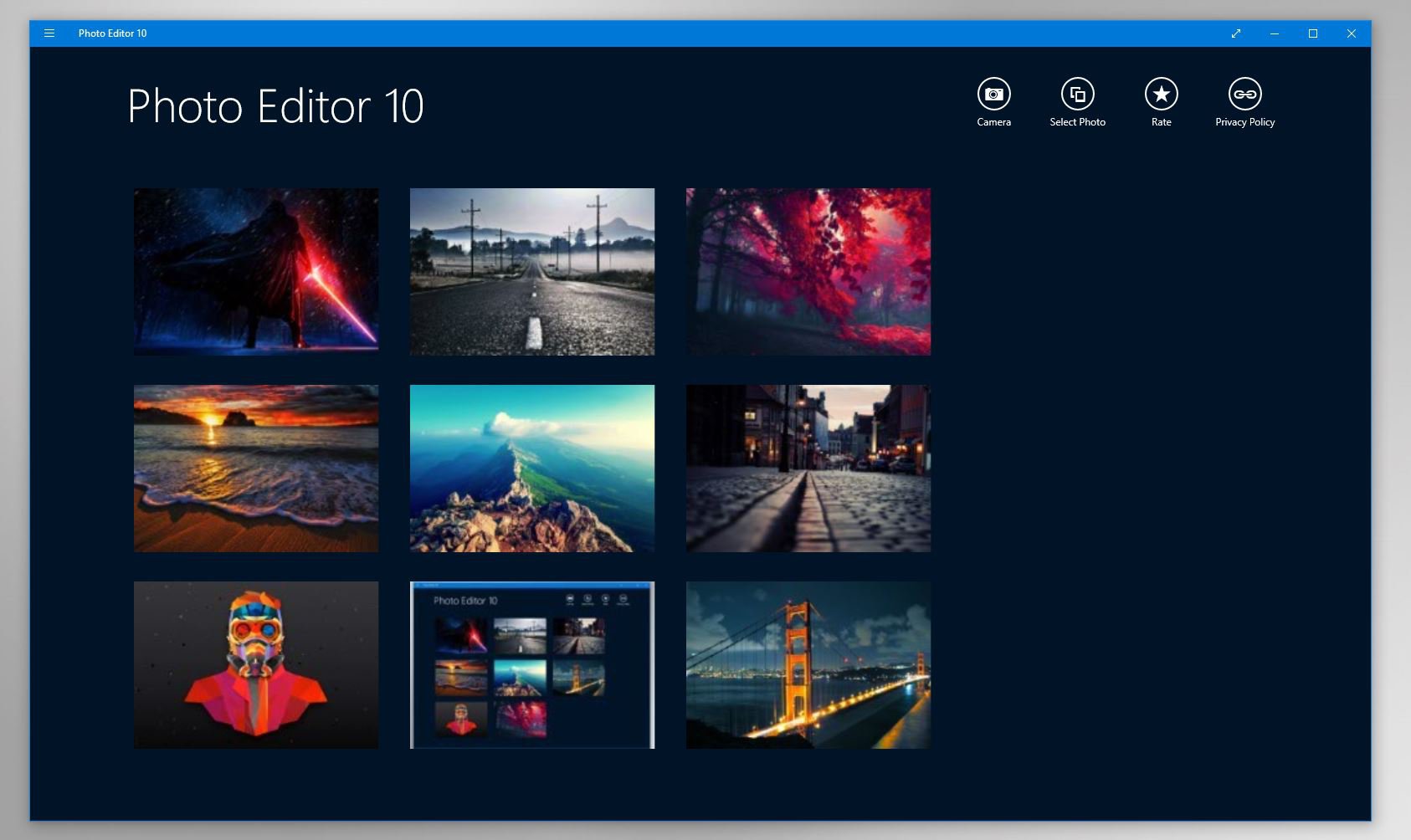Open the Camera capture icon

[993, 94]
